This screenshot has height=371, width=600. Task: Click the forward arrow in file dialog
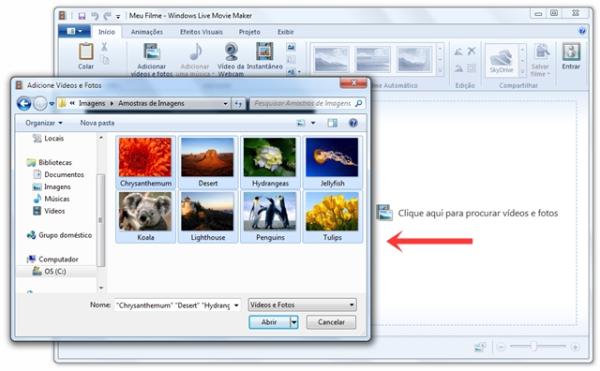(x=40, y=104)
